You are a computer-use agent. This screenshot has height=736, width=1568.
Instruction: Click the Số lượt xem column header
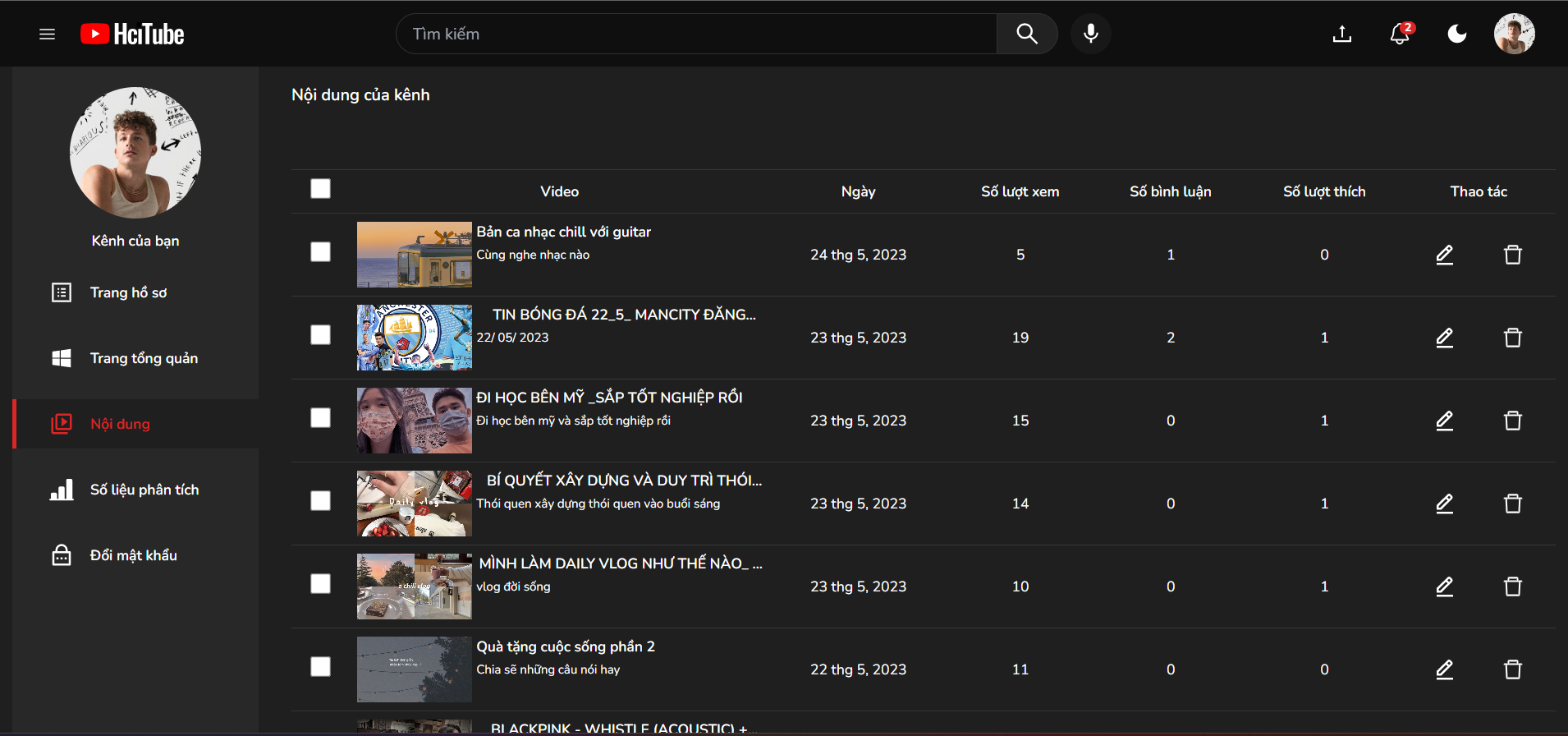pyautogui.click(x=1020, y=191)
